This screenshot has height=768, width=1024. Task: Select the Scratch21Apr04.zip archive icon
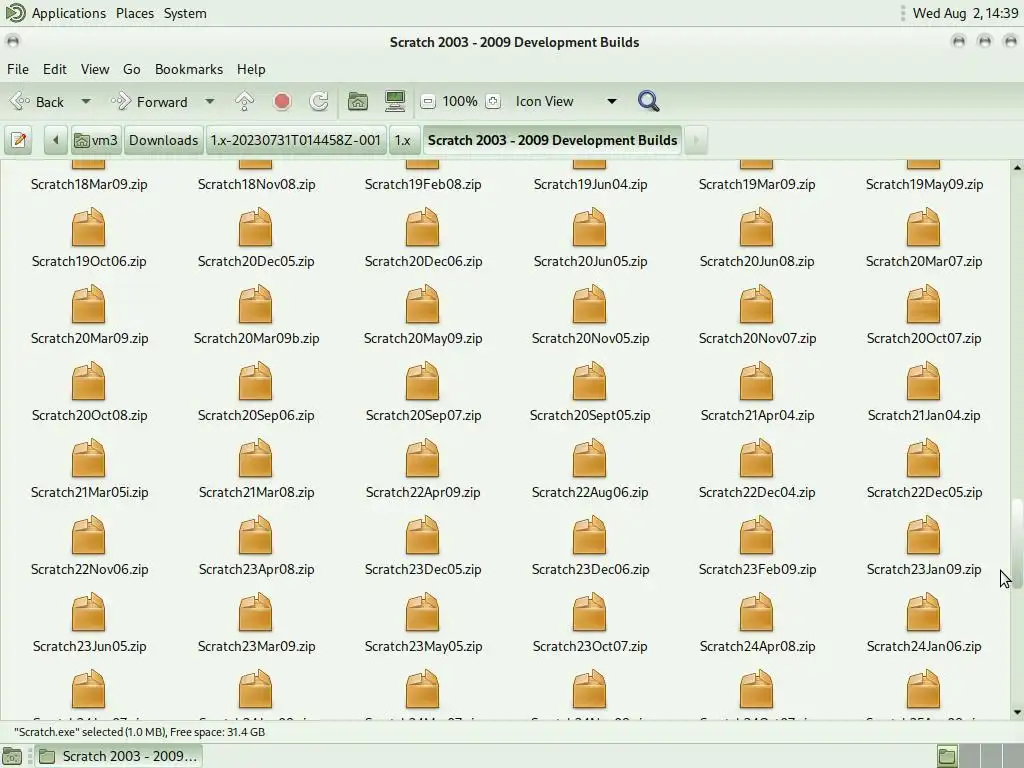tap(757, 382)
